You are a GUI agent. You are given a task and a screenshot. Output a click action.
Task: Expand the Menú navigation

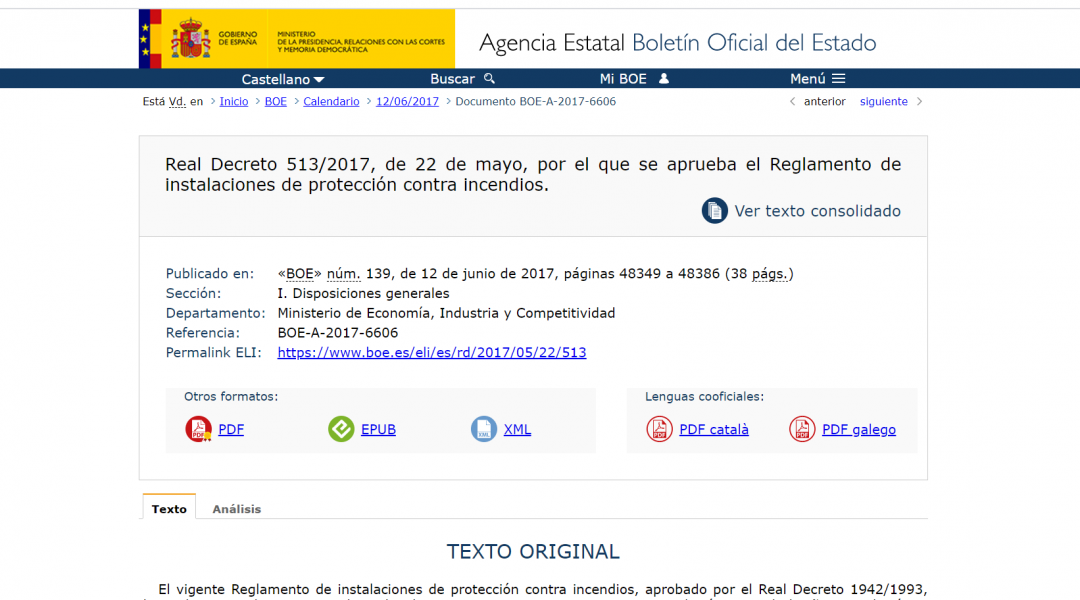[x=818, y=79]
